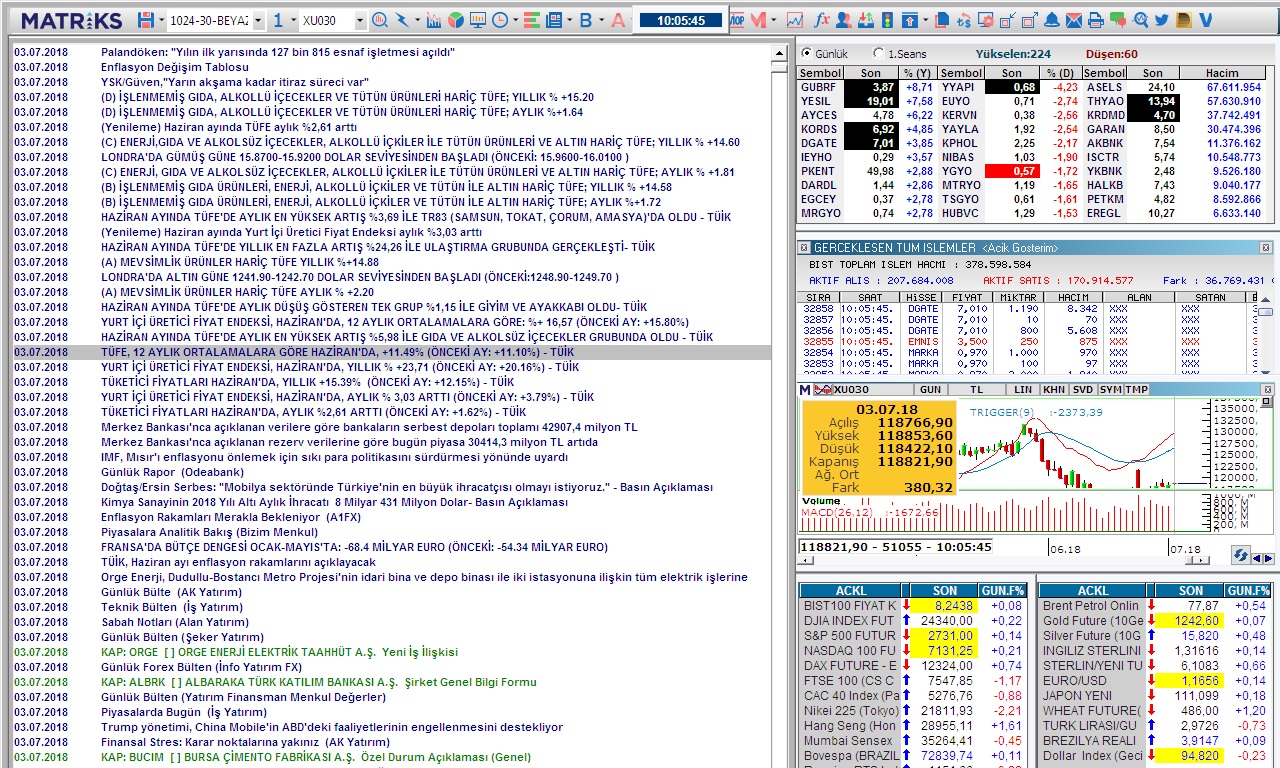
Task: Click the blue V icon in toolbar
Action: tap(1205, 20)
